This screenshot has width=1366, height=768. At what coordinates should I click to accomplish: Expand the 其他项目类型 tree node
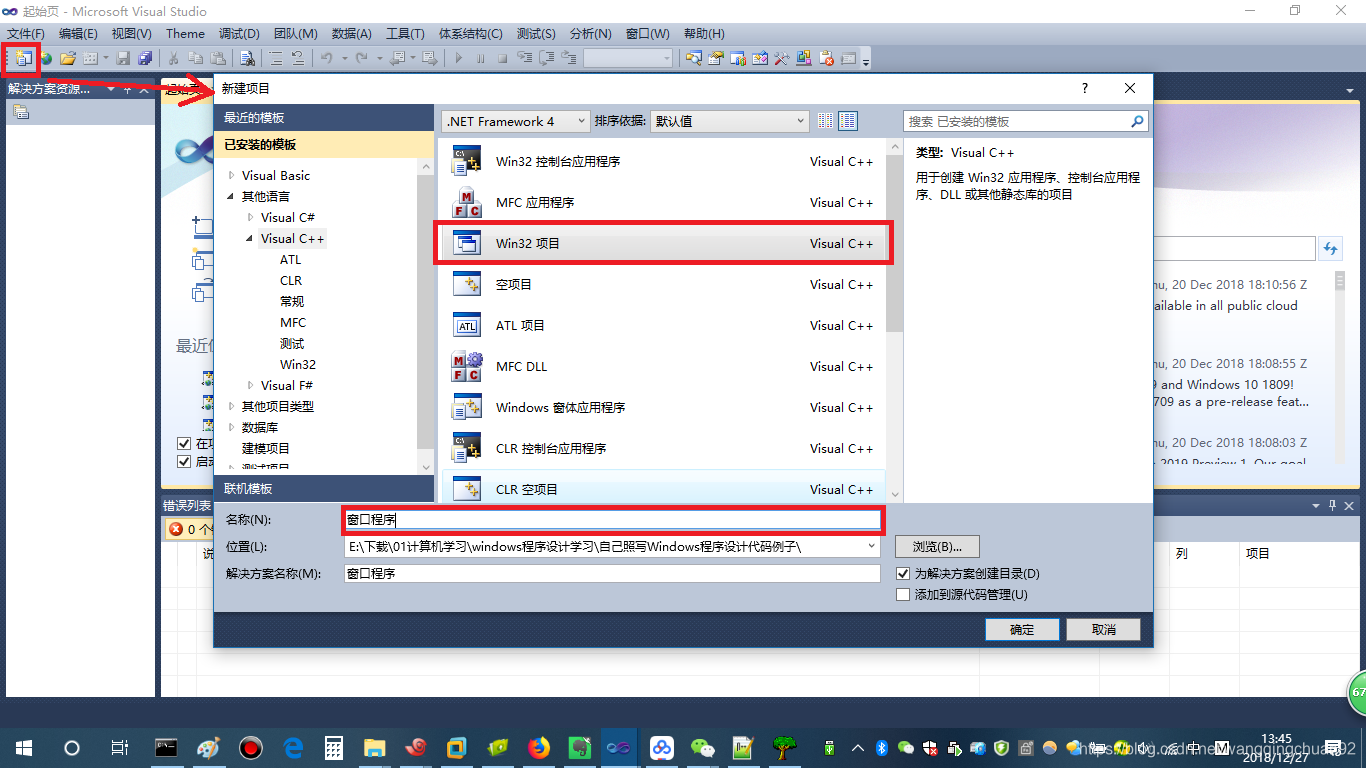click(x=232, y=406)
